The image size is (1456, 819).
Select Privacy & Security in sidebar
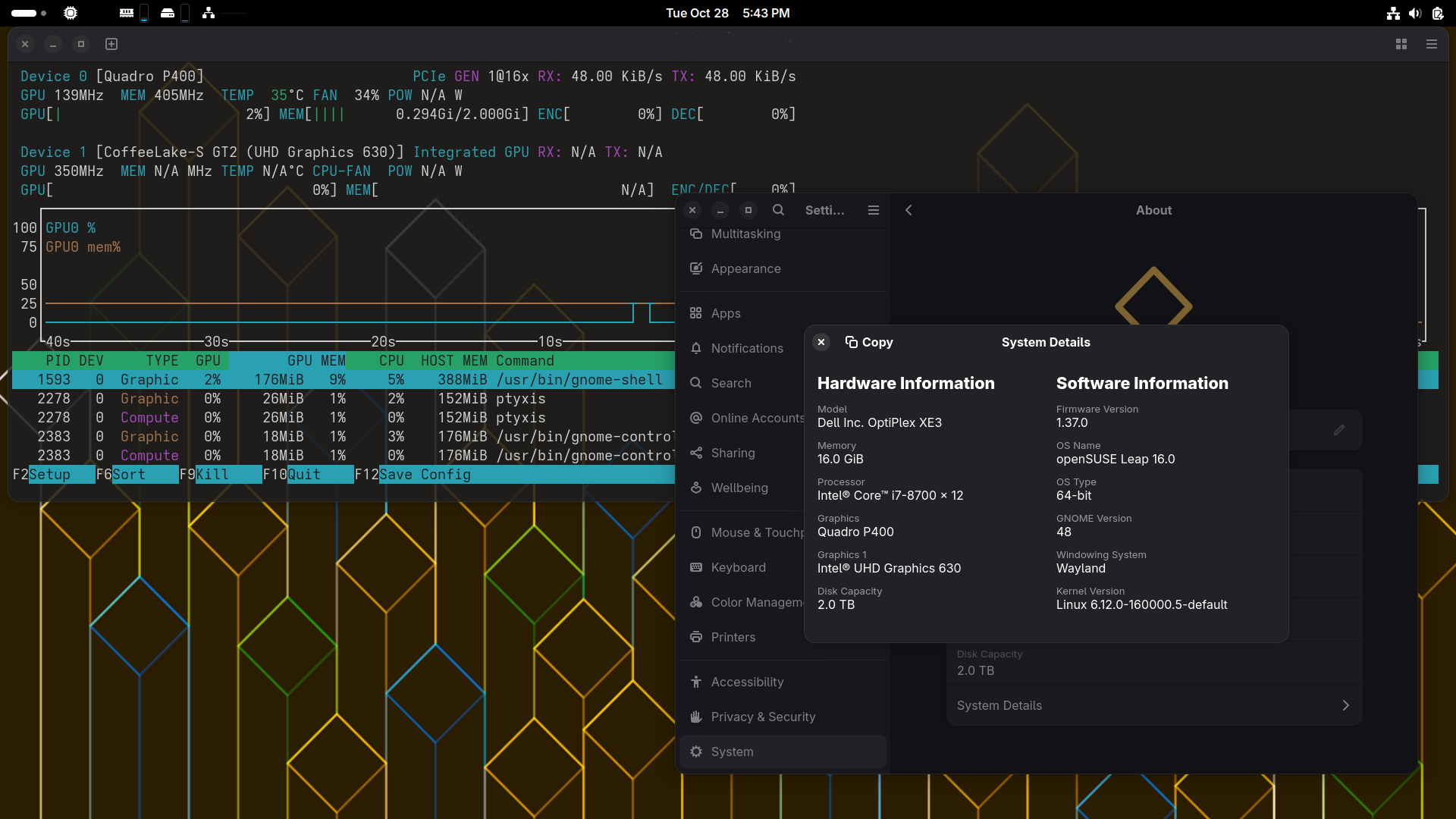tap(763, 717)
